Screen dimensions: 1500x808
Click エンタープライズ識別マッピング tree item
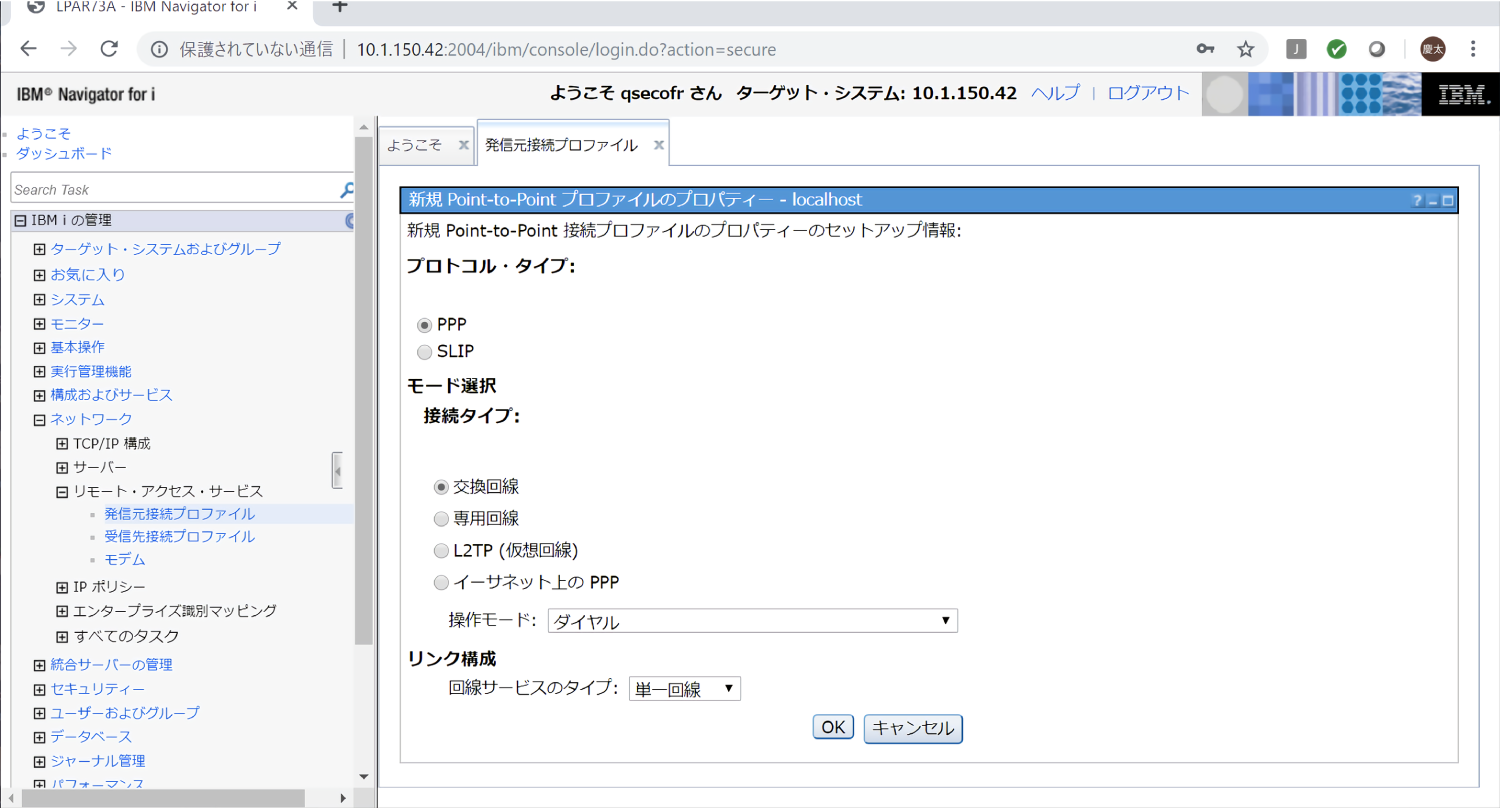coord(175,610)
